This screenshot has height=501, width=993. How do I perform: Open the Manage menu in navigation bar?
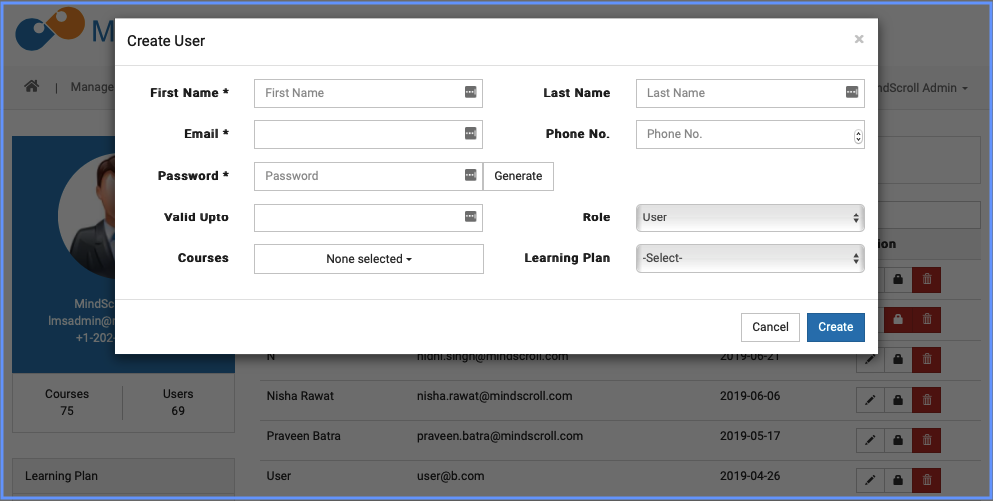pos(92,87)
